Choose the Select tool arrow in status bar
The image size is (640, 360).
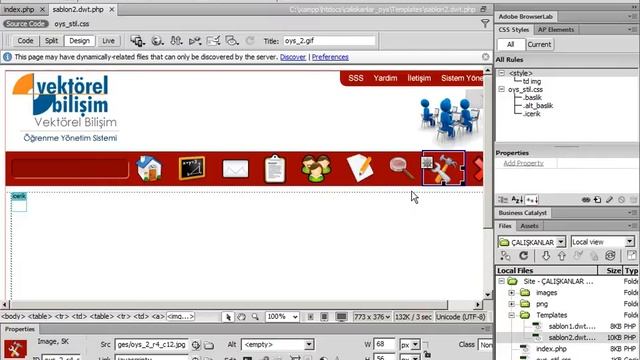coord(228,317)
